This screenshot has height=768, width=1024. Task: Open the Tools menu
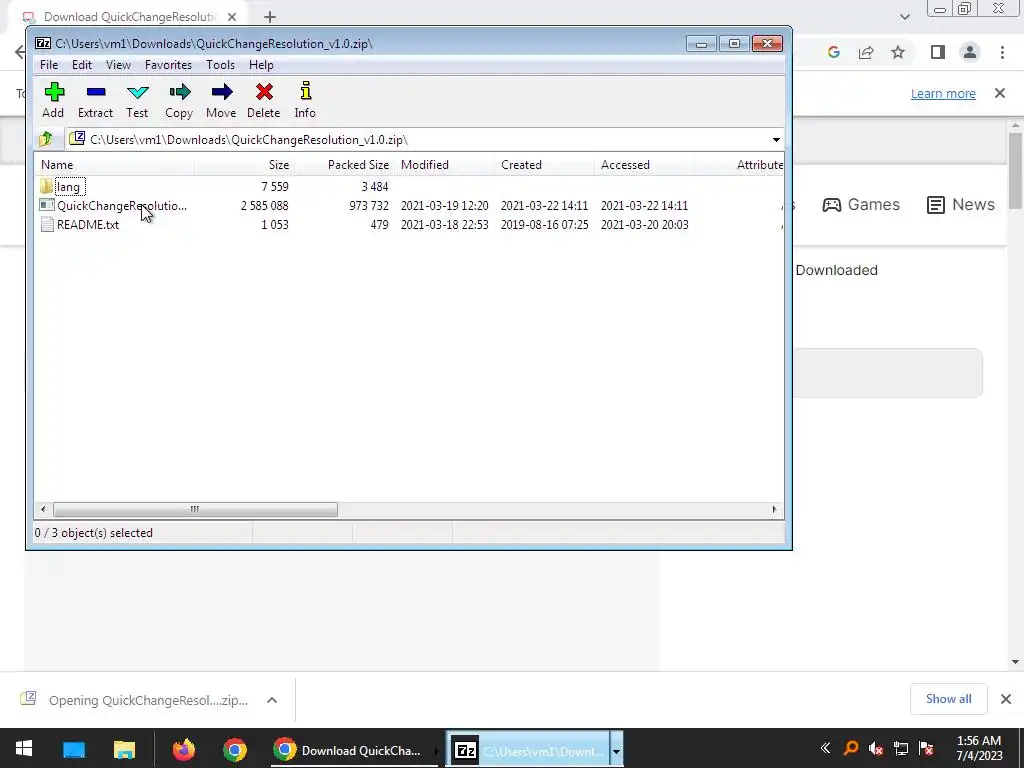pos(220,65)
